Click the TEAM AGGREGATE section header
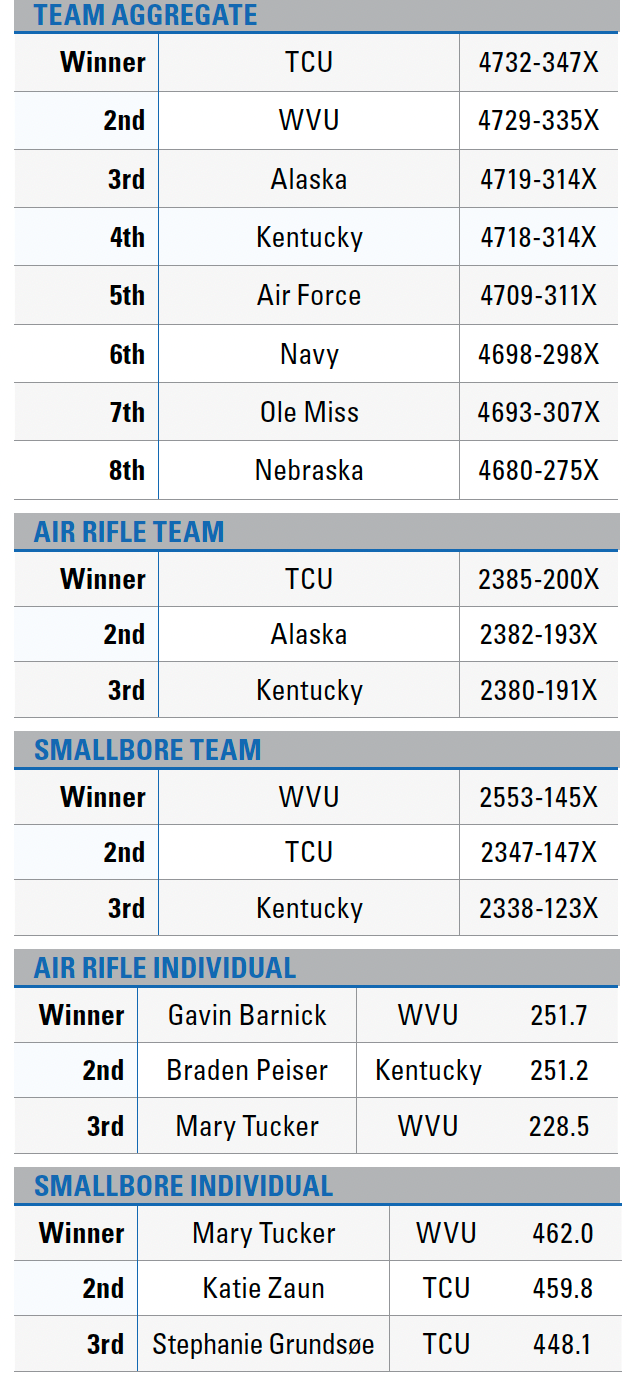634x1382 pixels. [x=146, y=16]
